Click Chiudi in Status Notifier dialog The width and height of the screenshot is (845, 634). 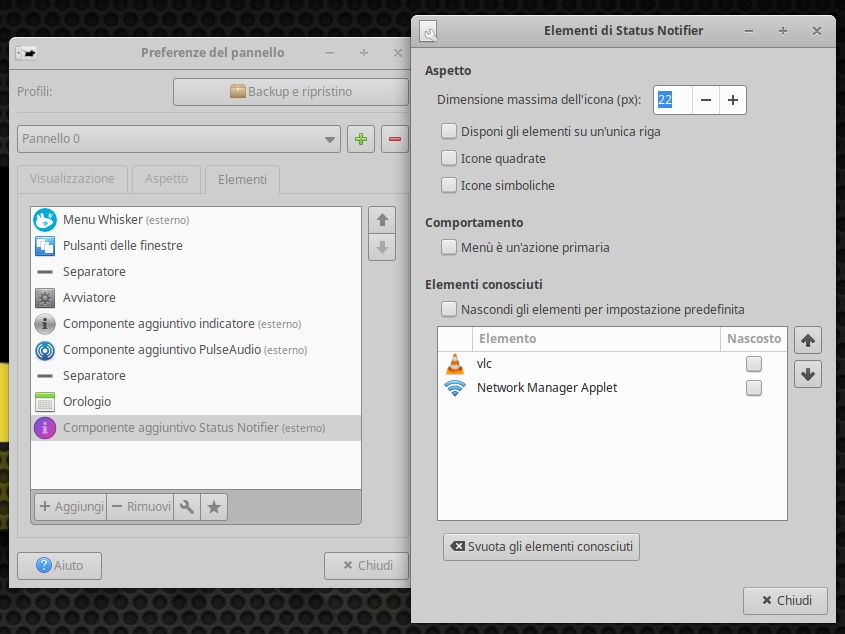click(786, 601)
